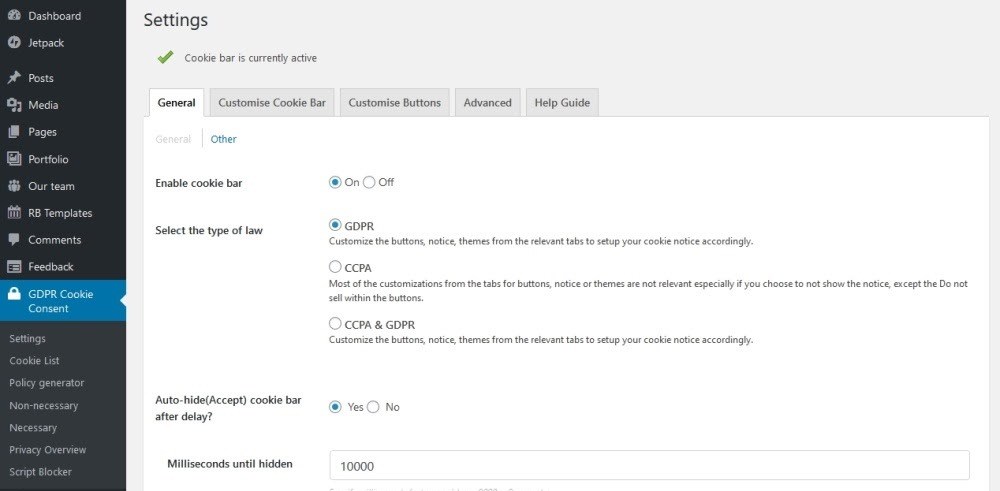Open Cookie List submenu link
This screenshot has width=1000, height=491.
tap(34, 360)
